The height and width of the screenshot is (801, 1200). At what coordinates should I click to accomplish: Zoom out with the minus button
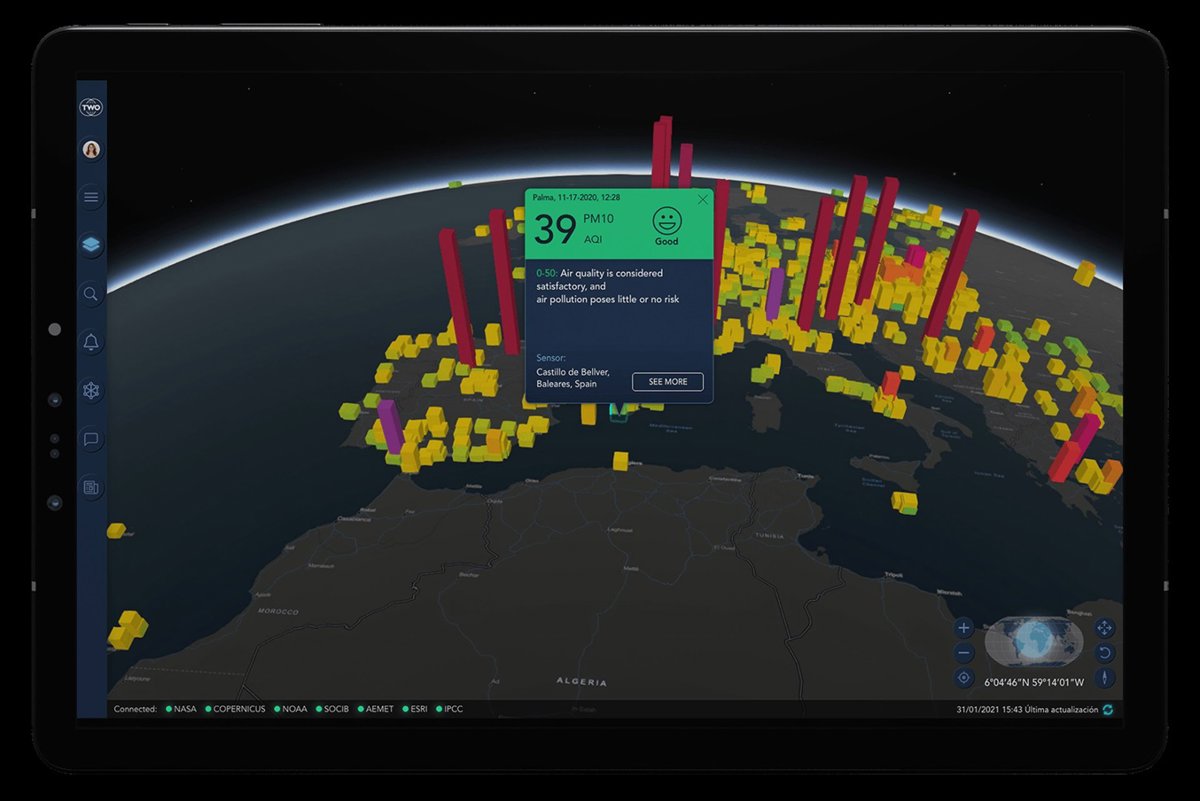click(964, 653)
